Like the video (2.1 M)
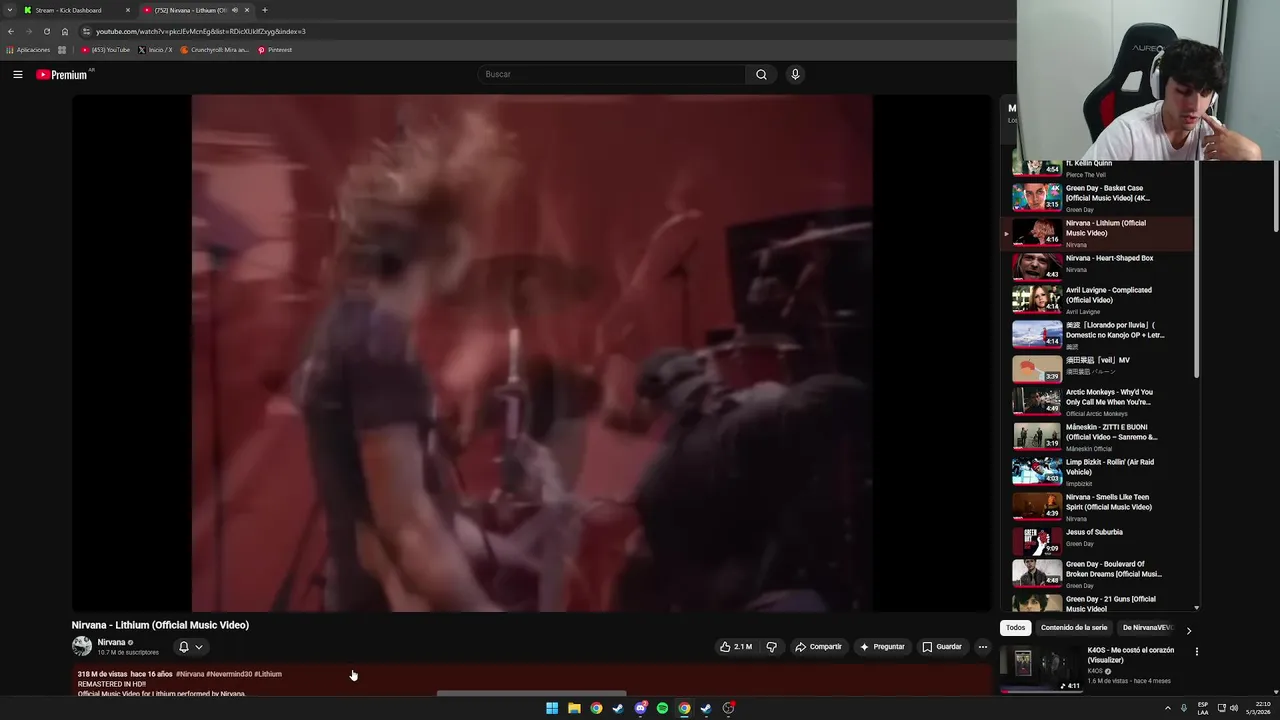 [x=736, y=647]
